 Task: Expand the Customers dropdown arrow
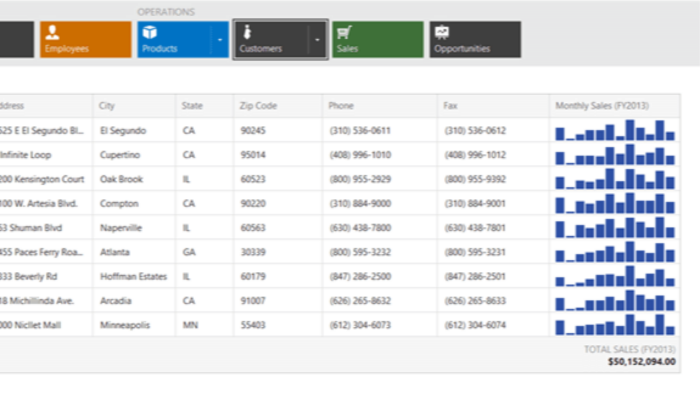pyautogui.click(x=317, y=39)
